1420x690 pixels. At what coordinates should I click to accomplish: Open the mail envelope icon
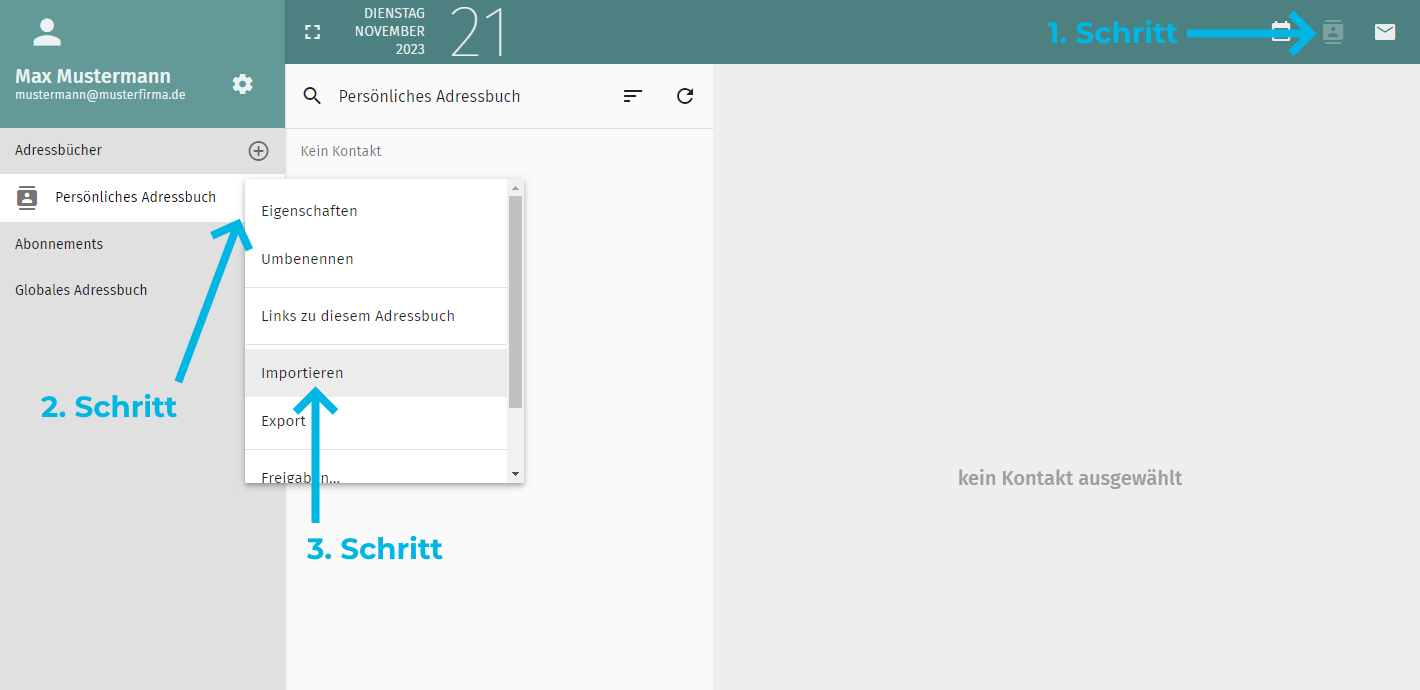pos(1385,32)
